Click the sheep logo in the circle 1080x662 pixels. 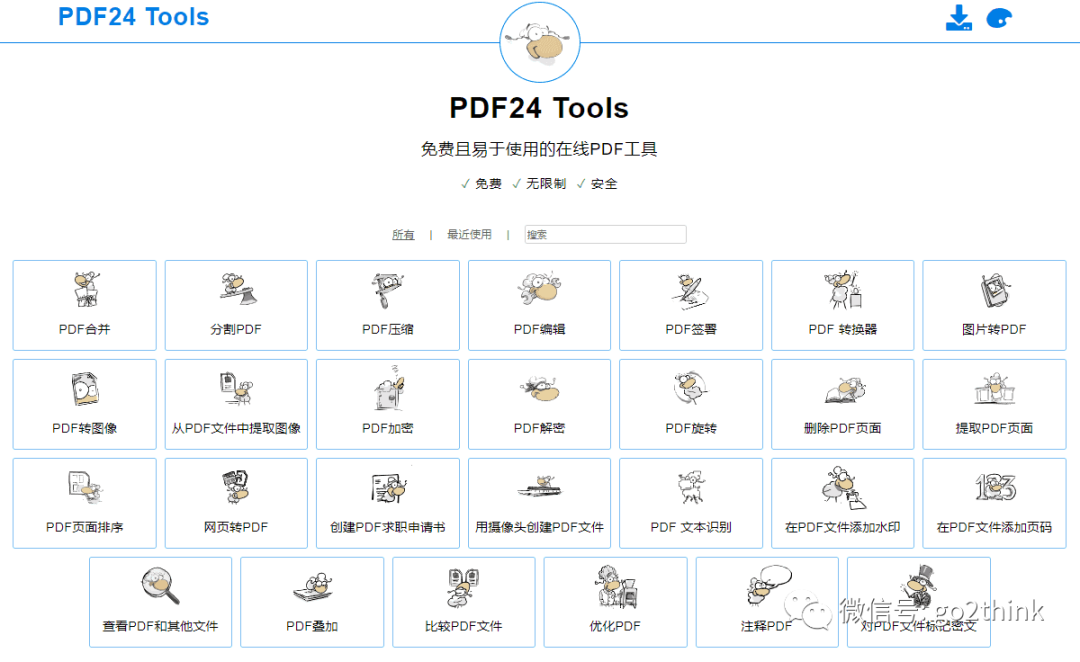click(540, 43)
